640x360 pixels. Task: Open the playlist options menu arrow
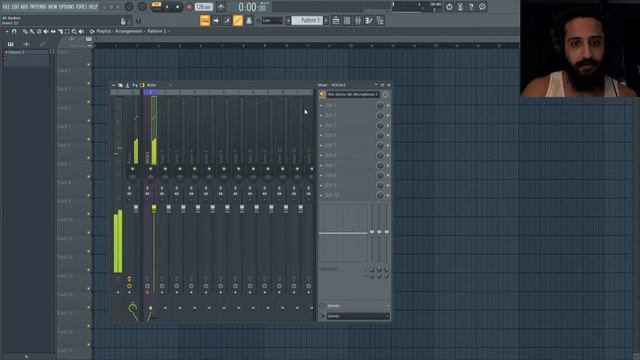point(7,31)
